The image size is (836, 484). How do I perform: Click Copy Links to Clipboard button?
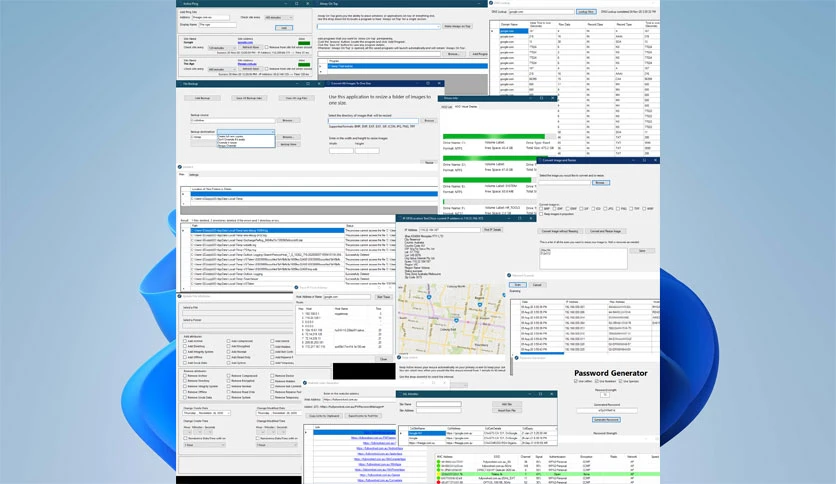tap(324, 416)
